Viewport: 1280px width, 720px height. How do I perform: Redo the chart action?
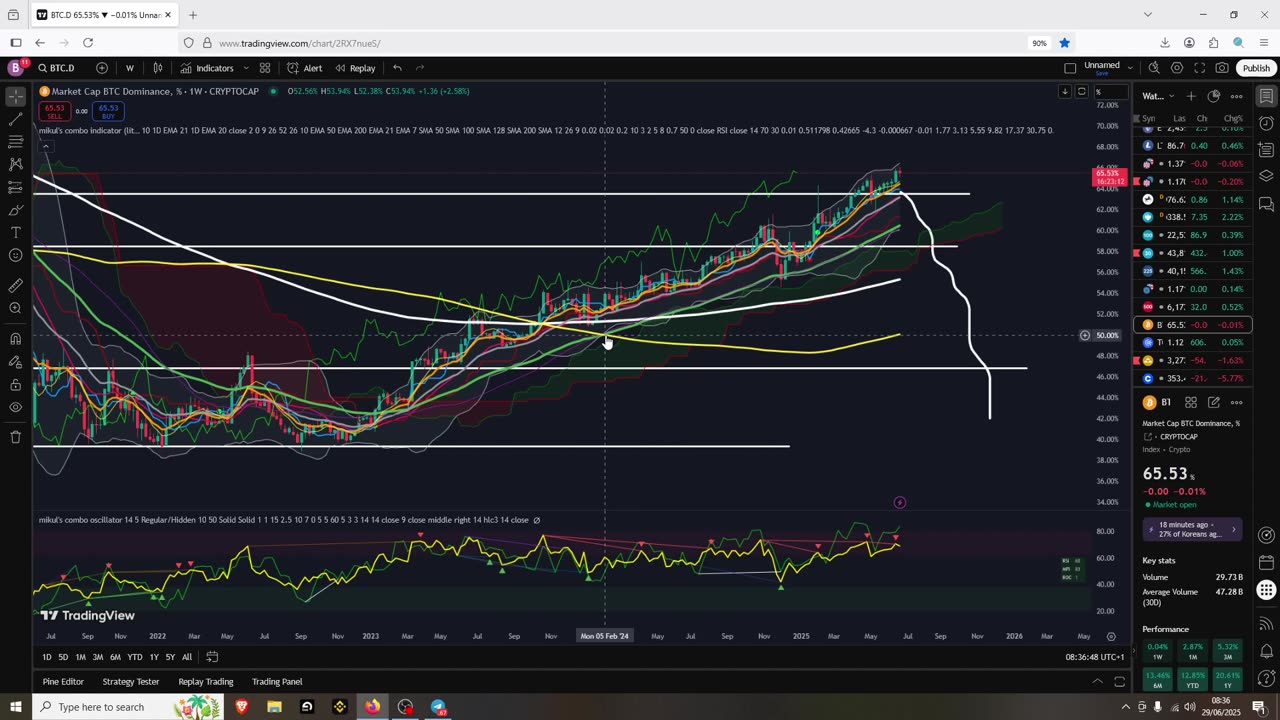tap(420, 68)
